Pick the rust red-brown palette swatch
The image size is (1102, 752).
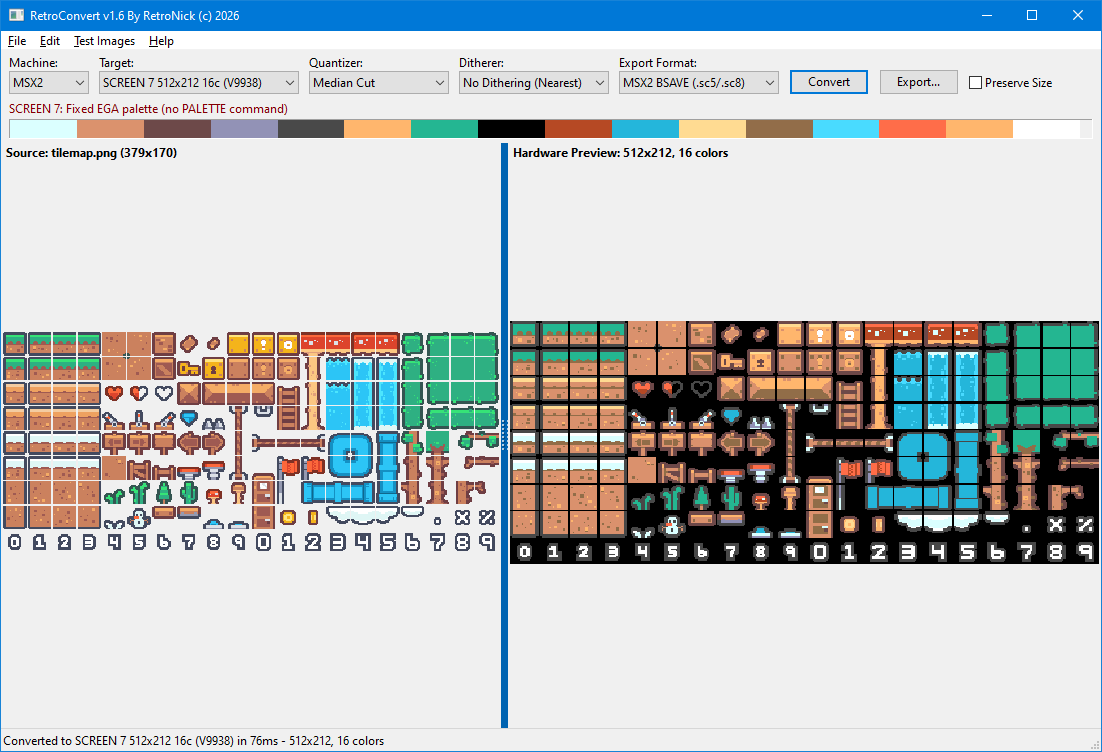coord(578,129)
